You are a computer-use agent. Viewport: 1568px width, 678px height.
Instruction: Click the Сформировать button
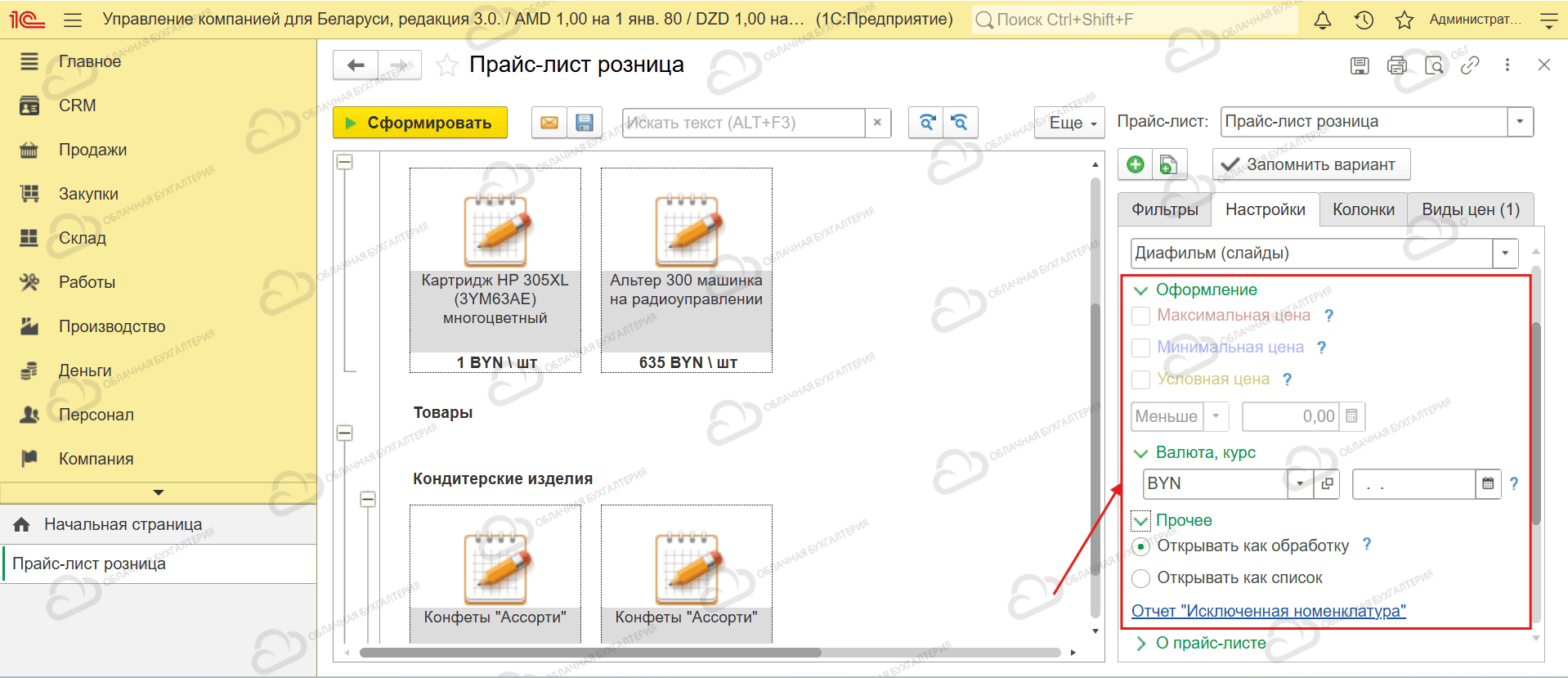pyautogui.click(x=420, y=123)
